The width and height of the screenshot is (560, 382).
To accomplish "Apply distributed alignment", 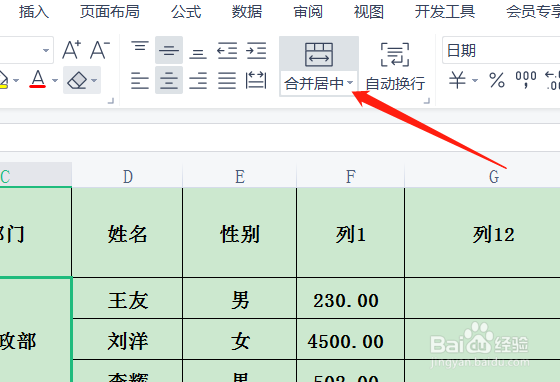I will pyautogui.click(x=256, y=80).
